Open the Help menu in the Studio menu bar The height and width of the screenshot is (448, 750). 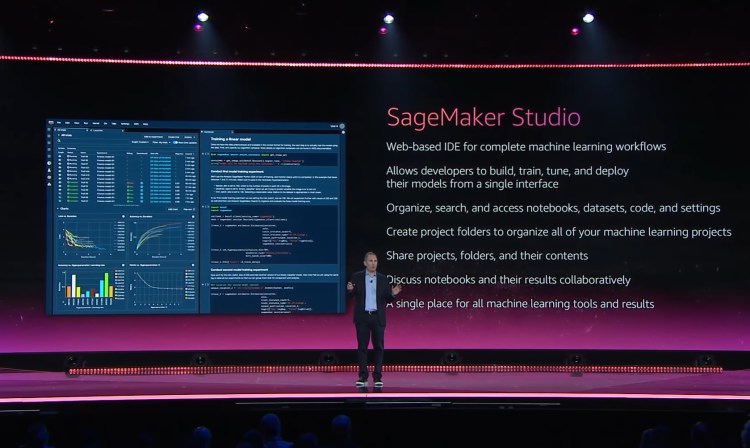145,124
